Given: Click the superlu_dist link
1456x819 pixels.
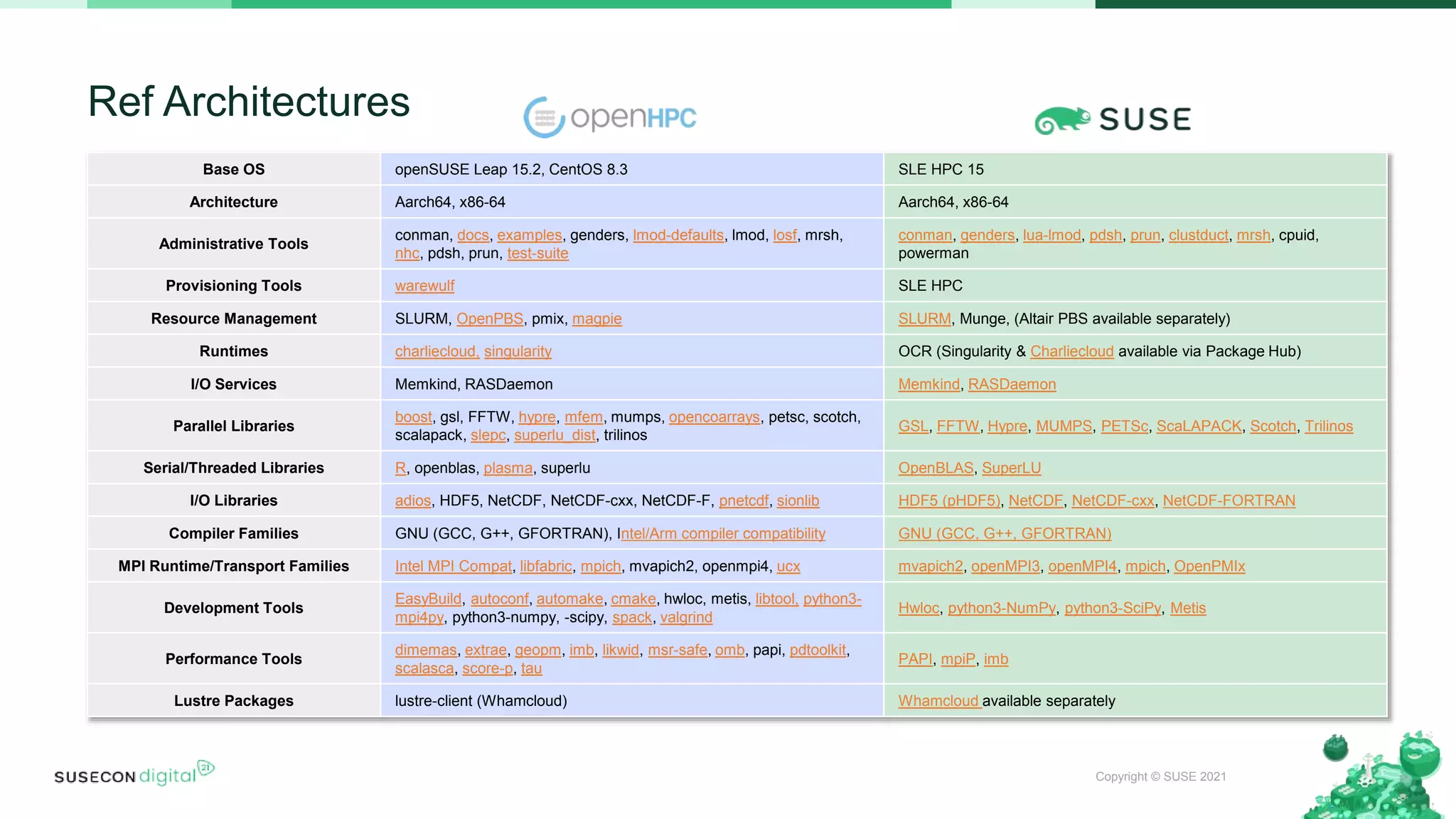Looking at the screenshot, I should coord(555,435).
